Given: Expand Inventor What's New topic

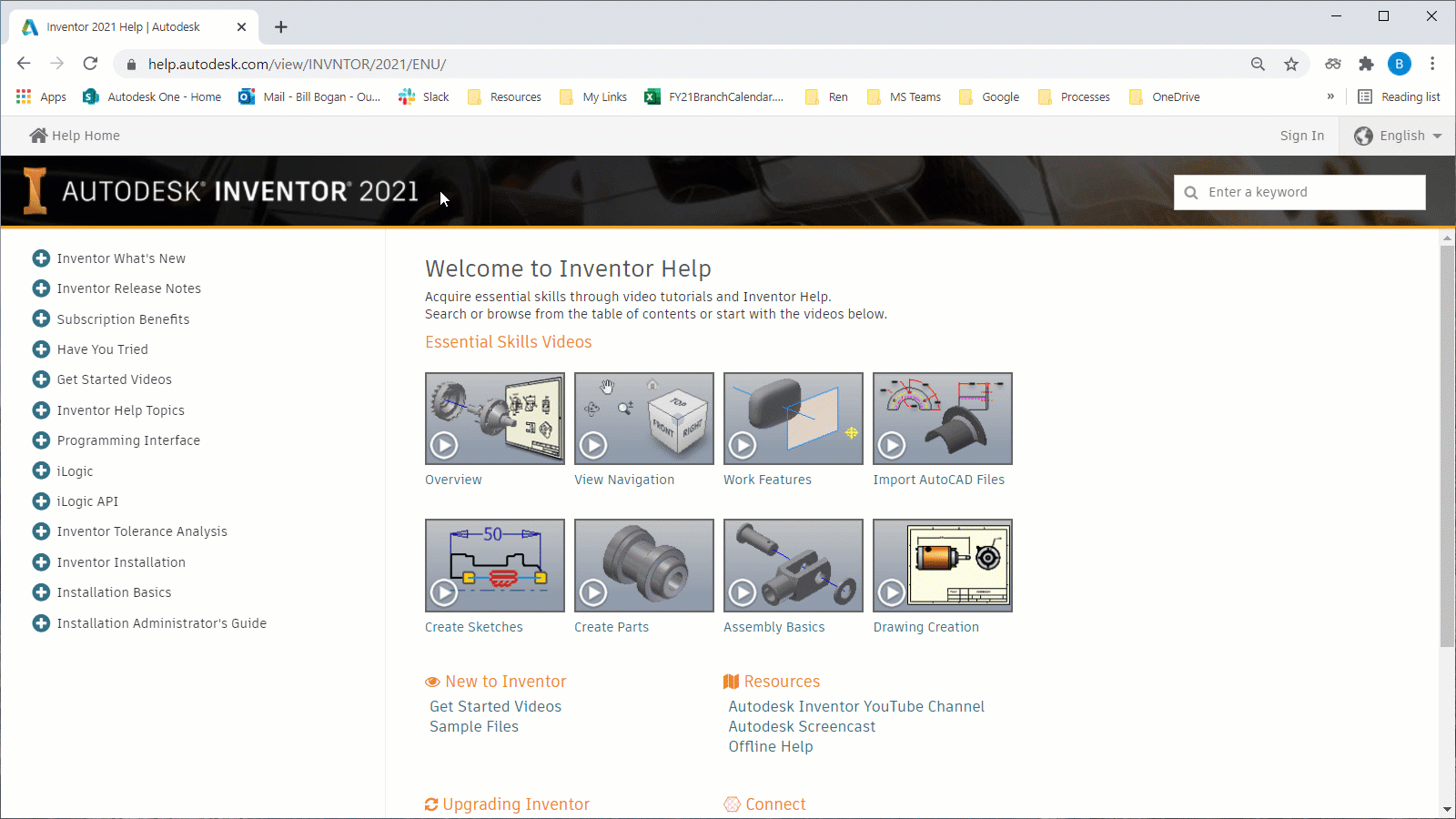Looking at the screenshot, I should pos(41,258).
